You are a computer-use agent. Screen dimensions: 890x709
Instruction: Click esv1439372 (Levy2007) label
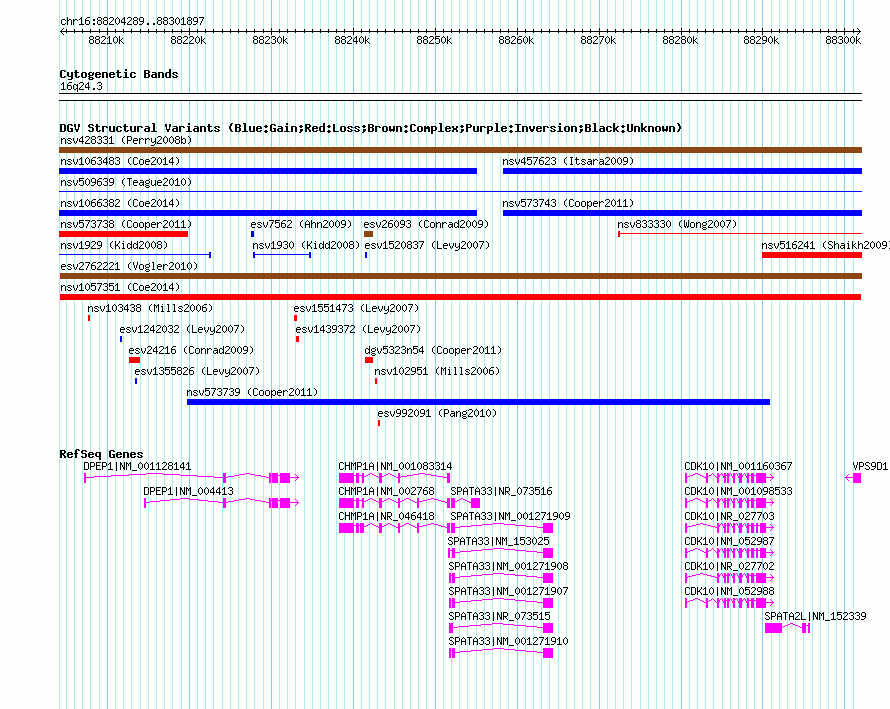coord(358,329)
